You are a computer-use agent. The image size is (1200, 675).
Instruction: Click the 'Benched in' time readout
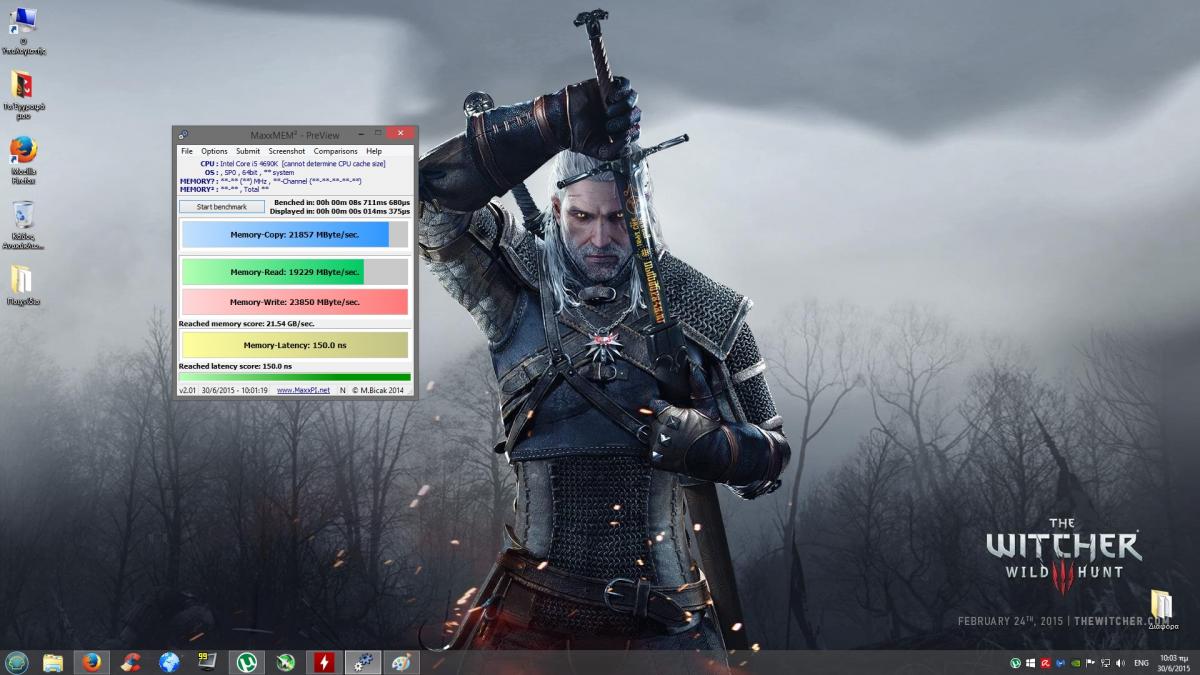(x=341, y=203)
